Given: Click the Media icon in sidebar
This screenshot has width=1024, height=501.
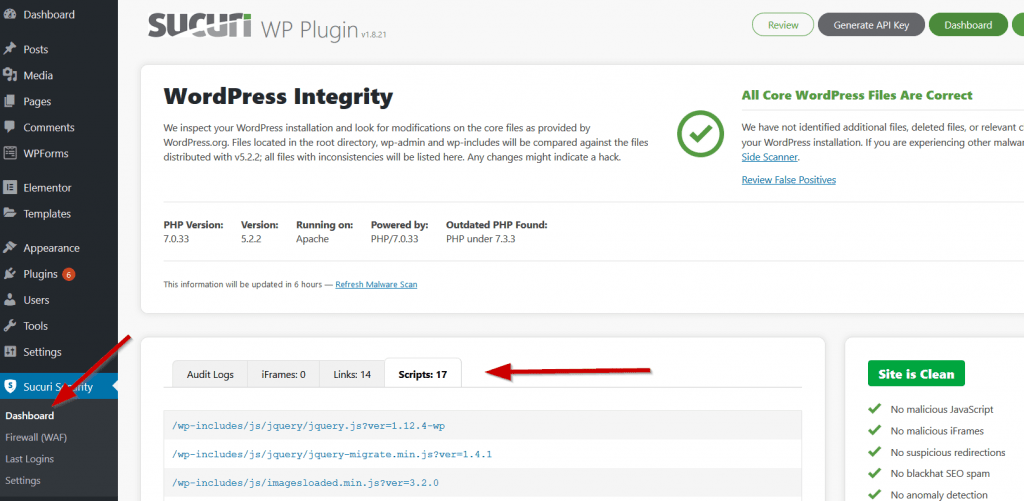Looking at the screenshot, I should pos(10,75).
